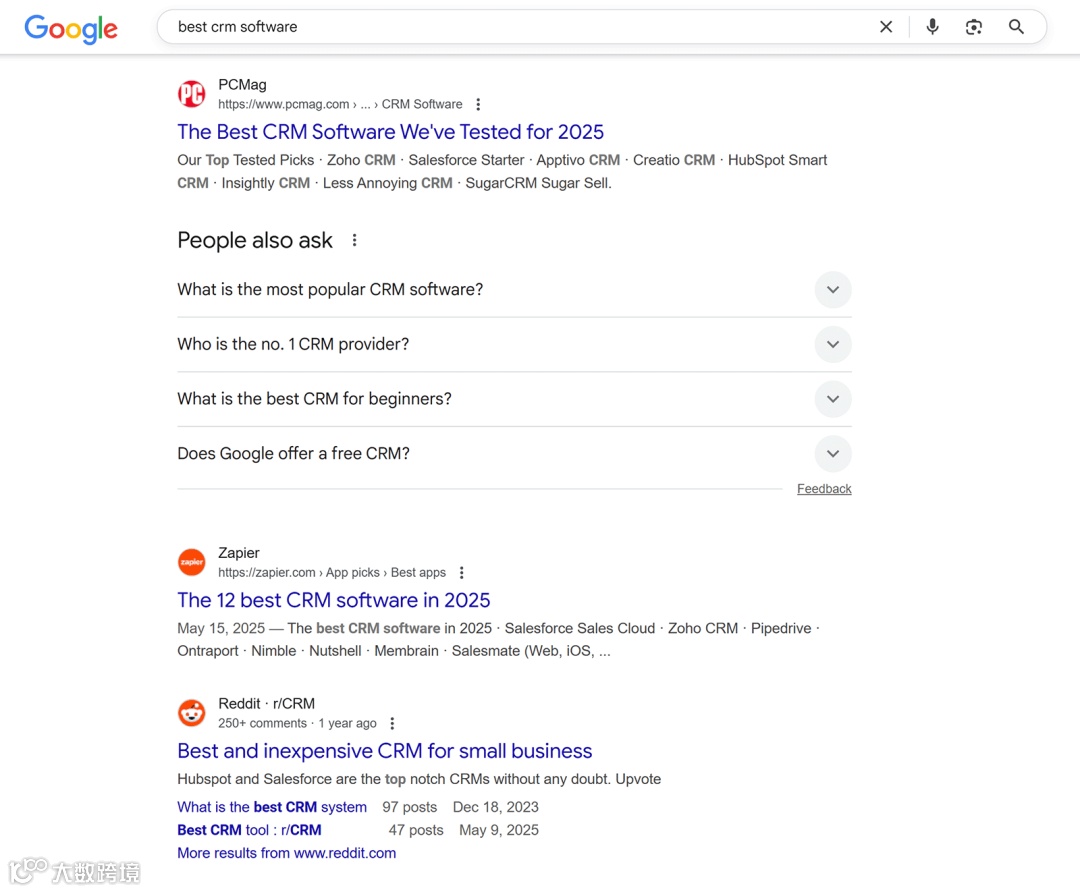This screenshot has height=892, width=1080.
Task: Click the PCMag site favicon
Action: 191,94
